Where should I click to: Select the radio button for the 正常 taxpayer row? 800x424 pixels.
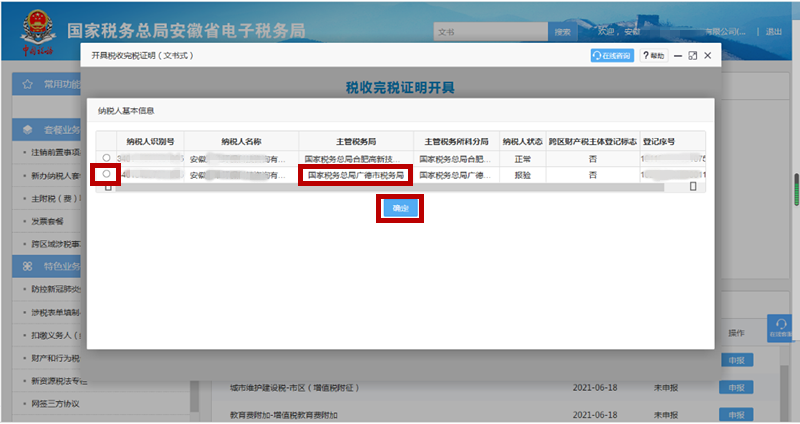(106, 158)
